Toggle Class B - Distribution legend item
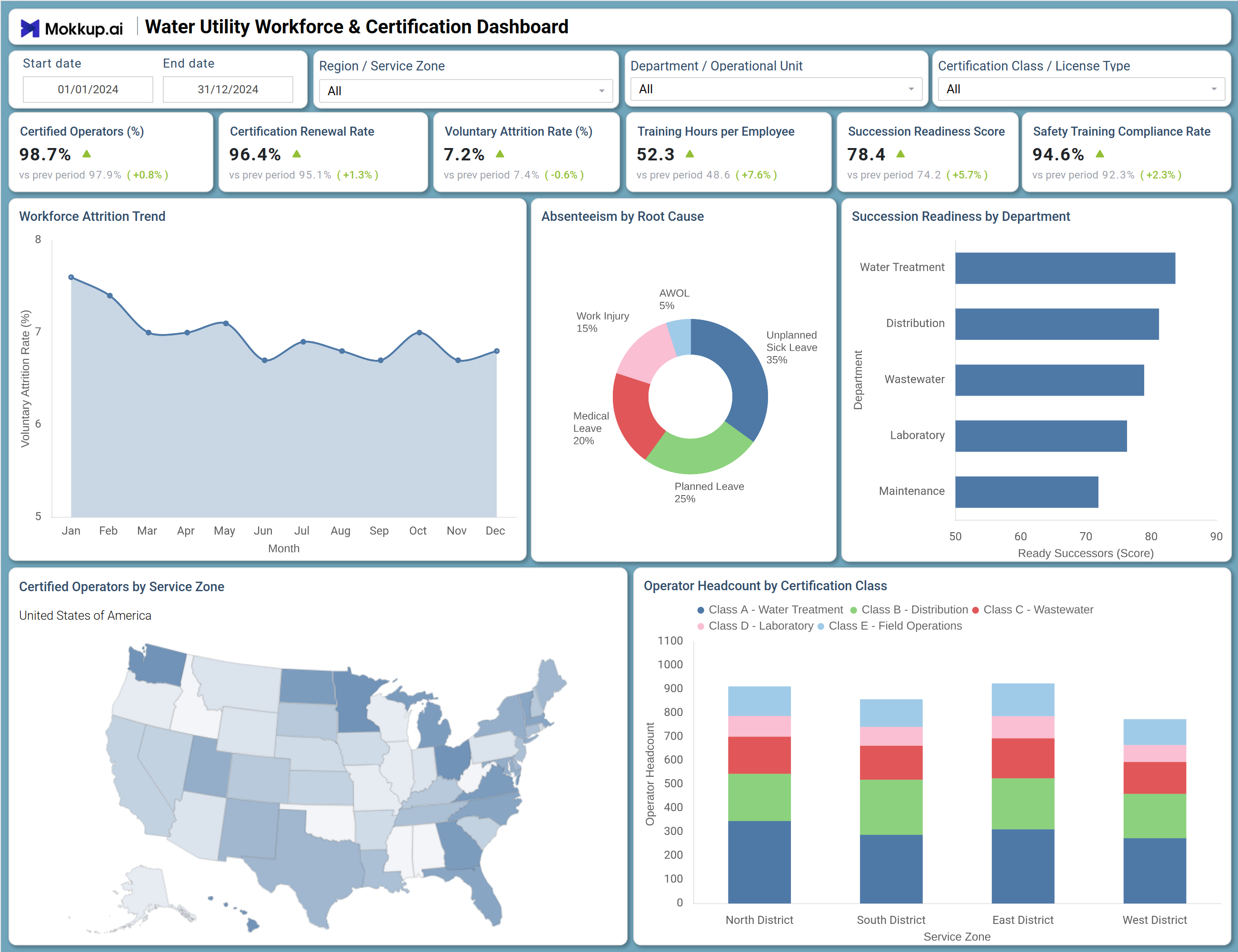This screenshot has height=952, width=1238. (909, 610)
